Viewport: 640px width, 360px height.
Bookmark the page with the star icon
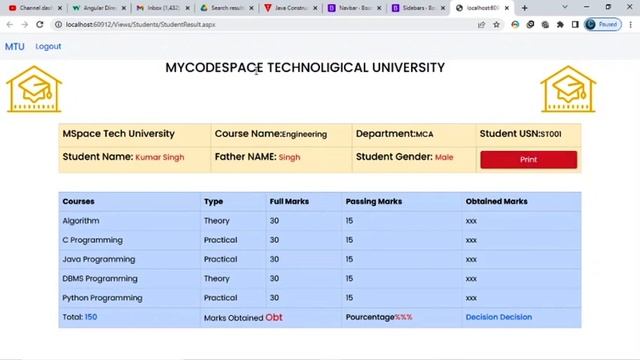[x=496, y=25]
